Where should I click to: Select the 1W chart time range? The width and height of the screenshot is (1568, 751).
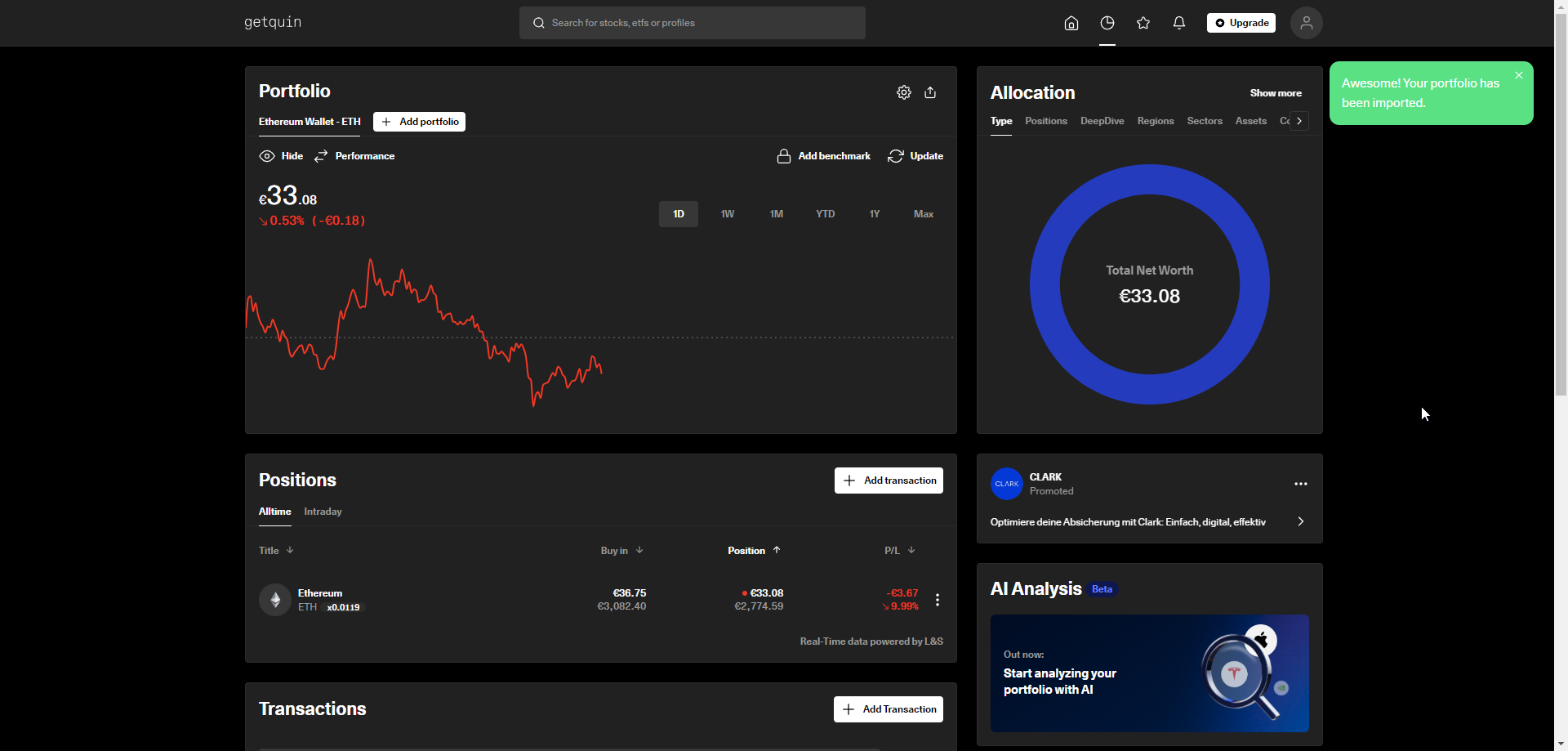click(x=727, y=214)
